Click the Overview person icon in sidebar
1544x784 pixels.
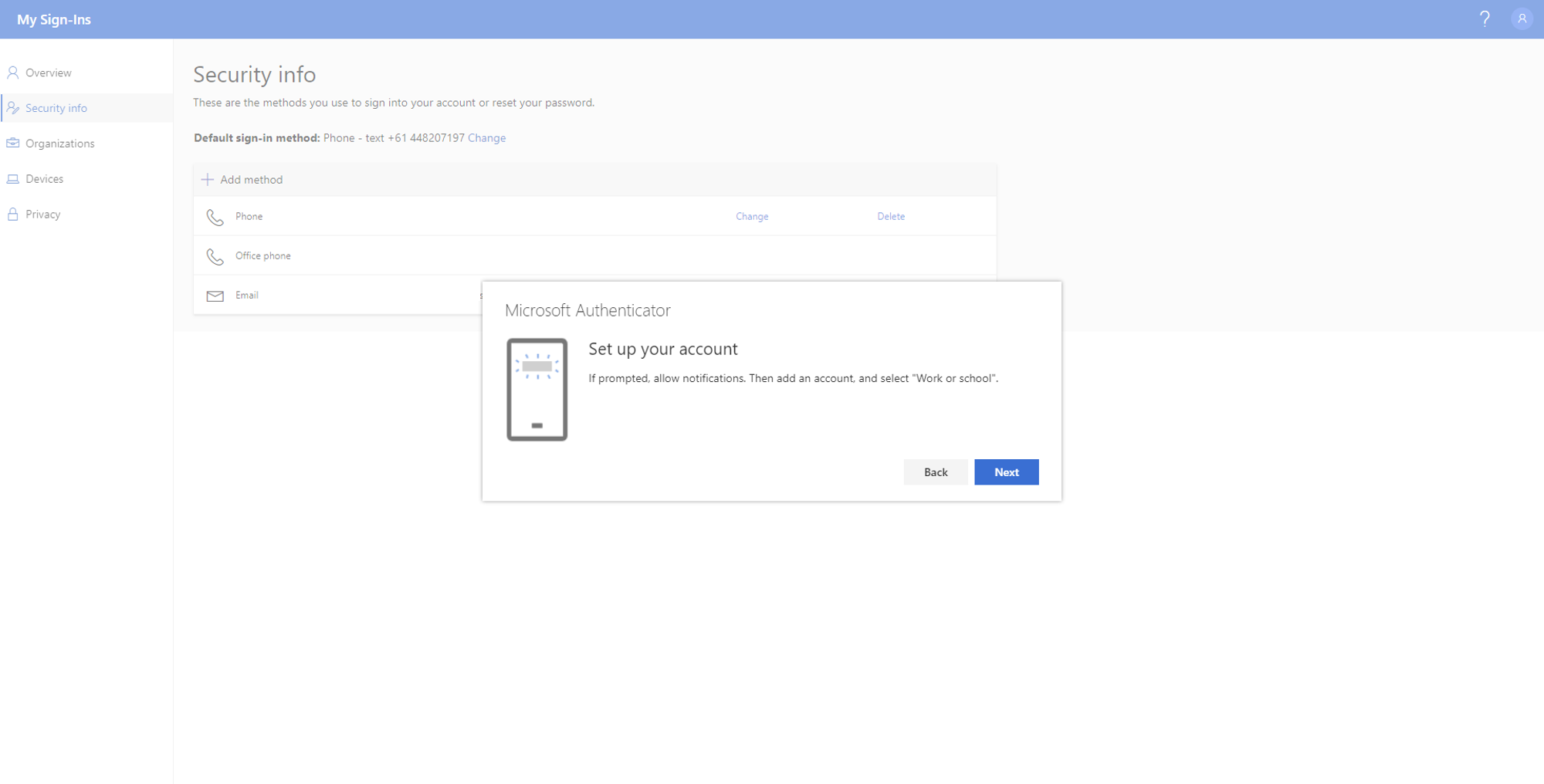pos(13,73)
